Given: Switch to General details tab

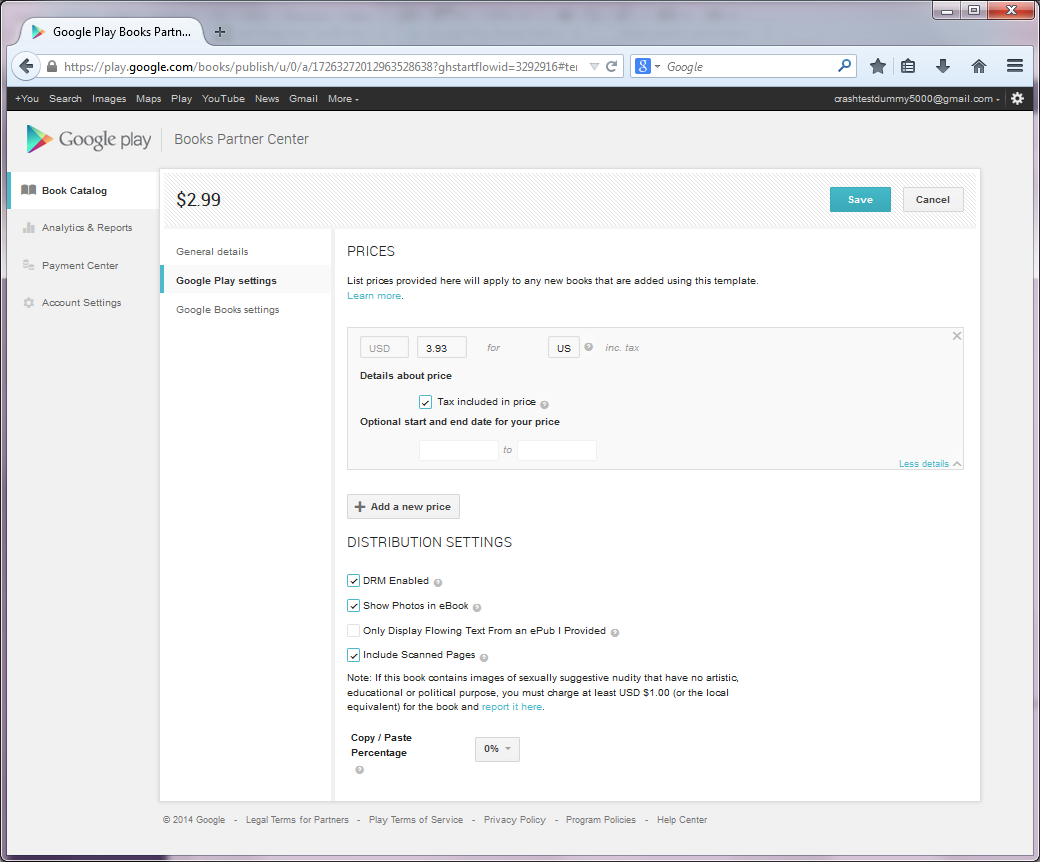Looking at the screenshot, I should coord(212,251).
